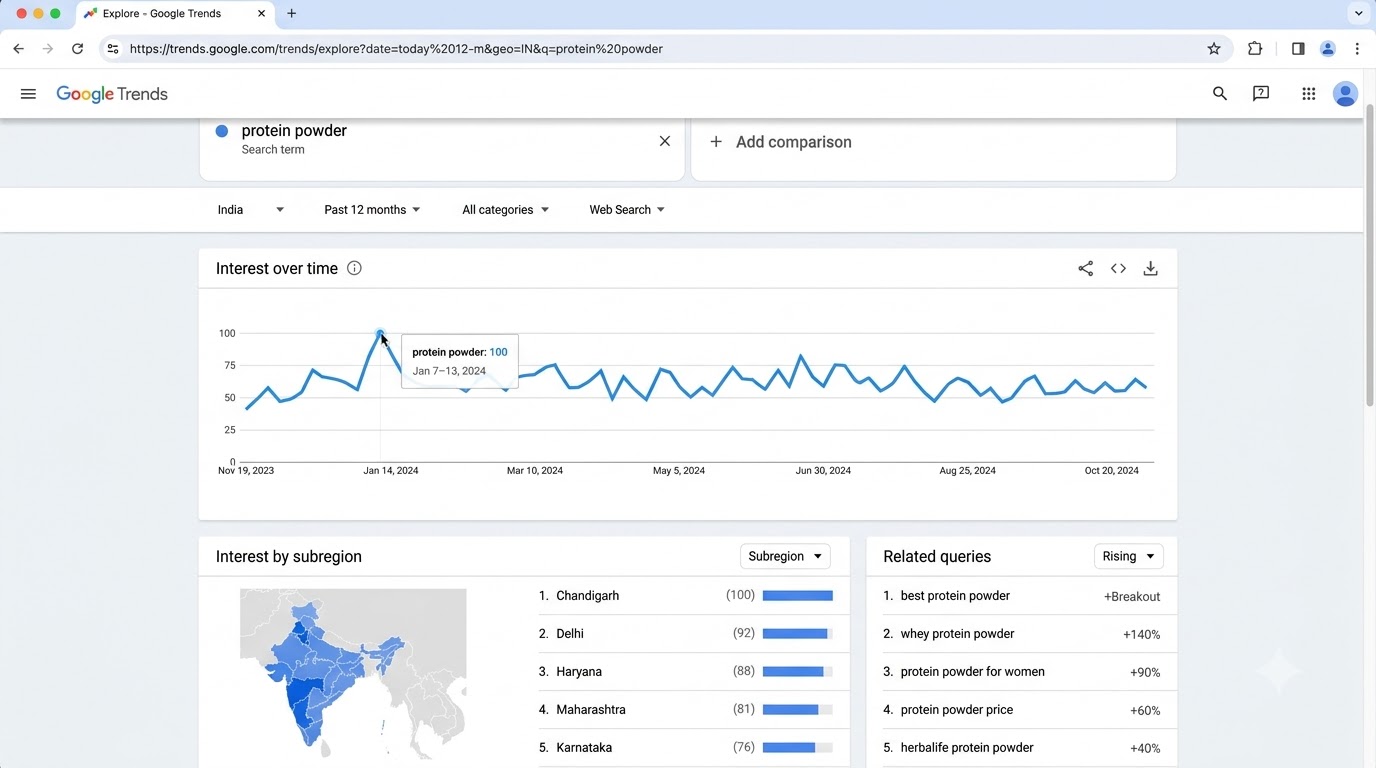Go back in the browser
Image resolution: width=1376 pixels, height=768 pixels.
coord(18,48)
